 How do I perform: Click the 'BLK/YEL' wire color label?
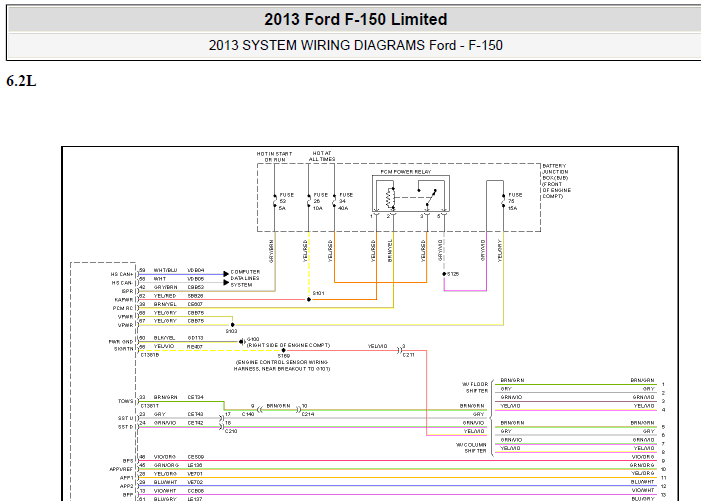point(164,338)
